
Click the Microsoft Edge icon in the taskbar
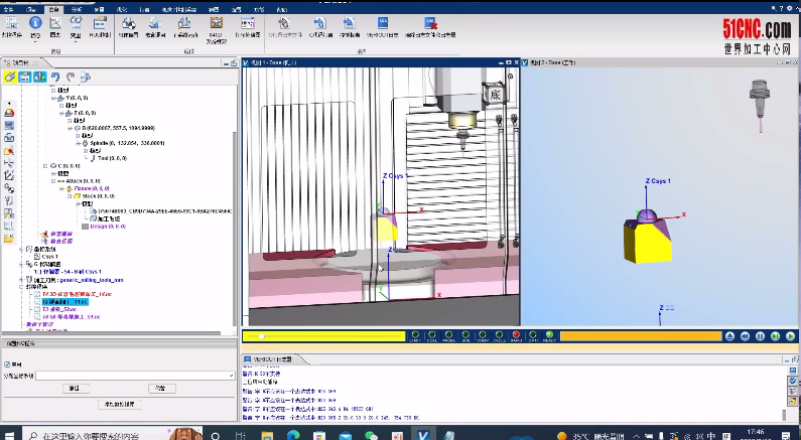(293, 435)
